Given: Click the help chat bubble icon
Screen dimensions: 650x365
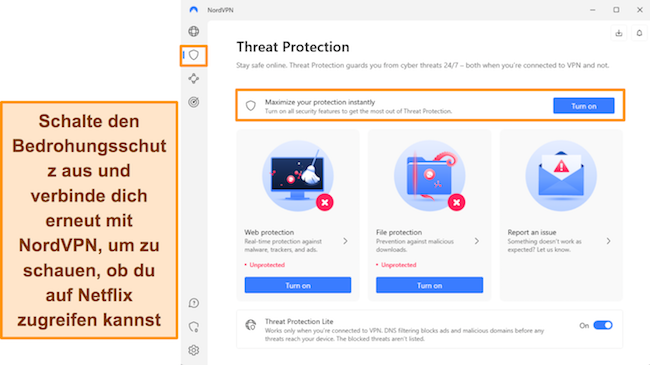Looking at the screenshot, I should (x=194, y=303).
